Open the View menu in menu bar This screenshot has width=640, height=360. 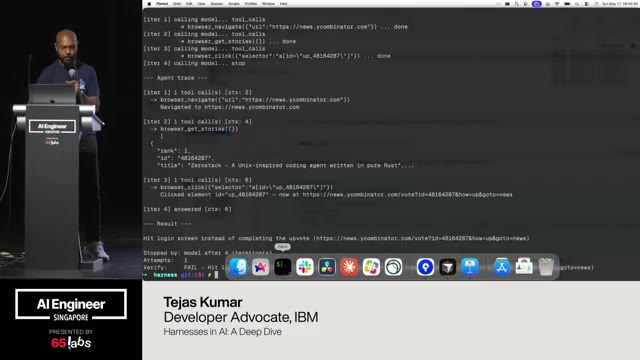coord(202,4)
